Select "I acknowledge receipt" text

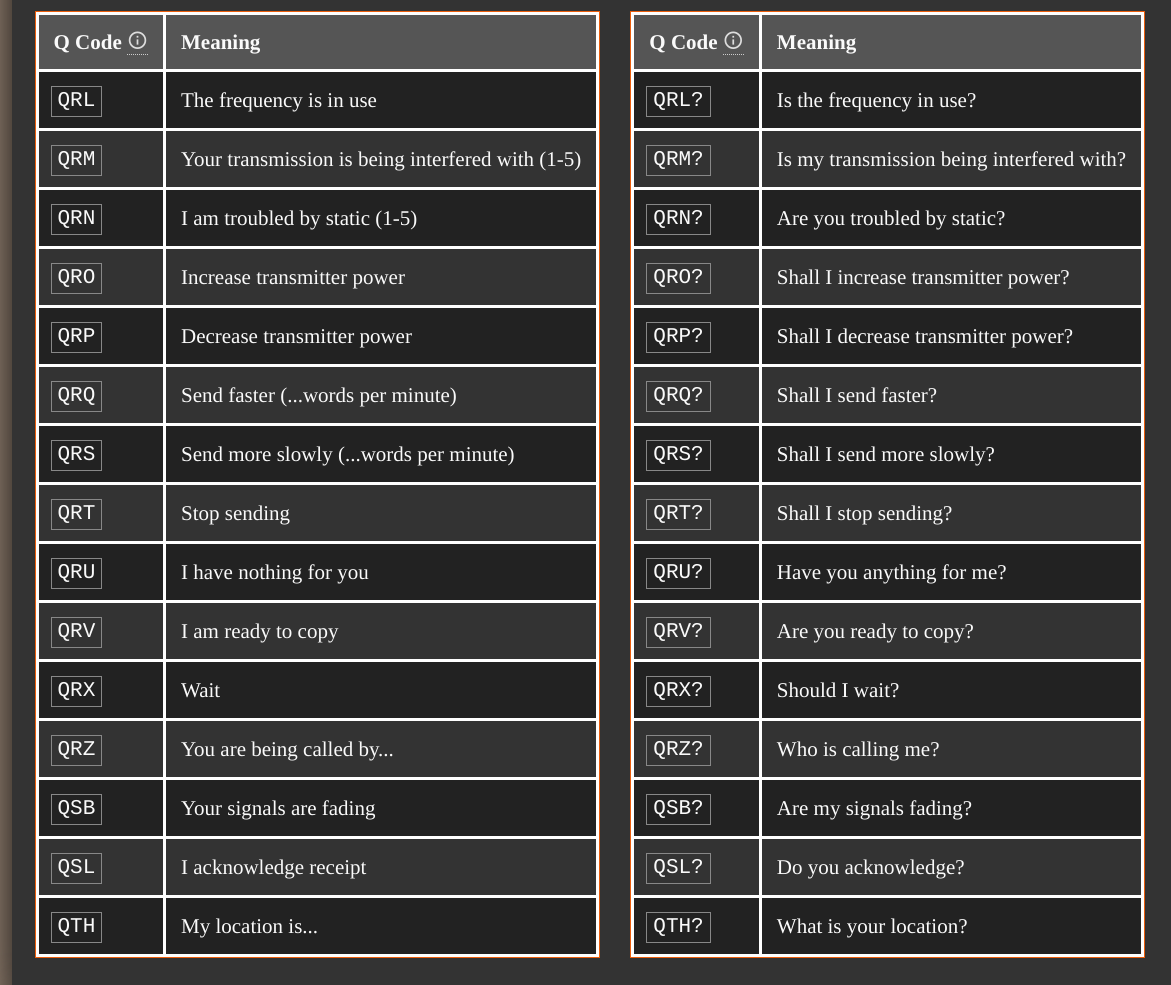click(x=273, y=867)
